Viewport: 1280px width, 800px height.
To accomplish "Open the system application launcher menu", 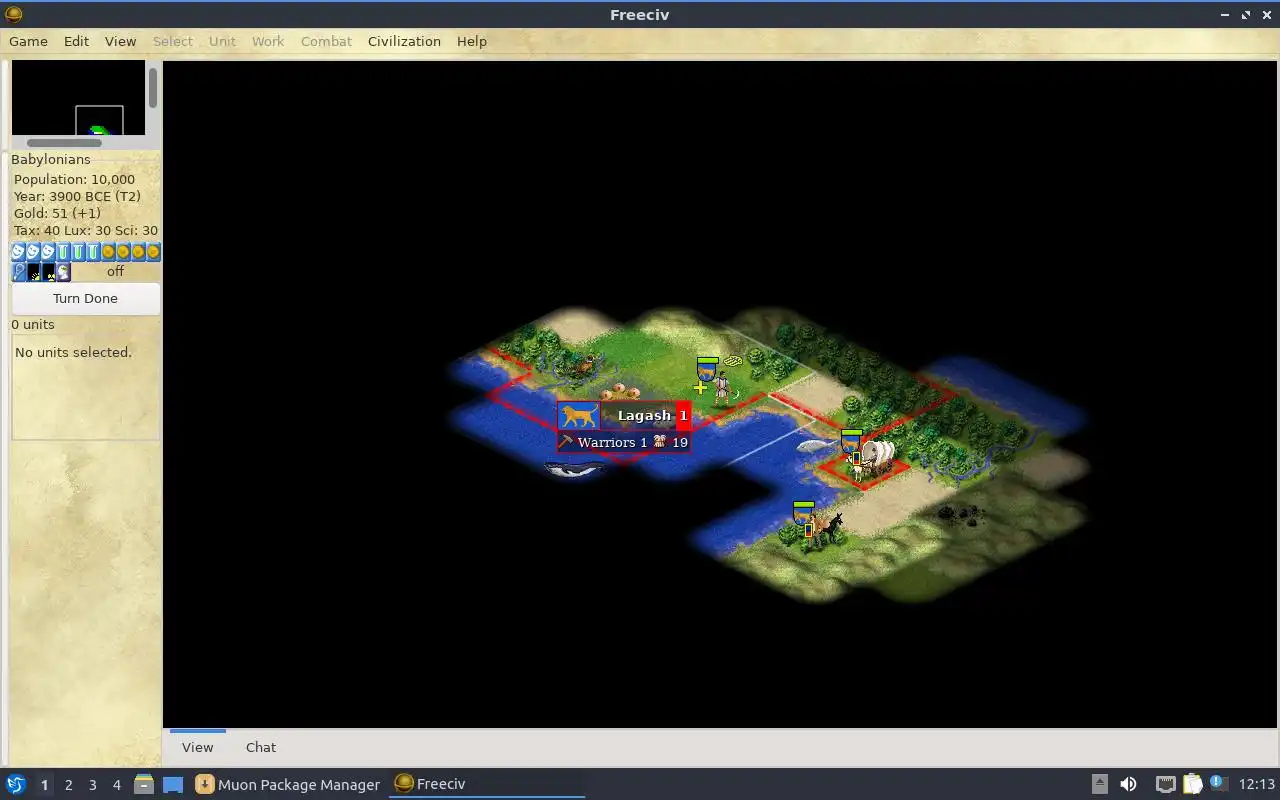I will (x=15, y=784).
